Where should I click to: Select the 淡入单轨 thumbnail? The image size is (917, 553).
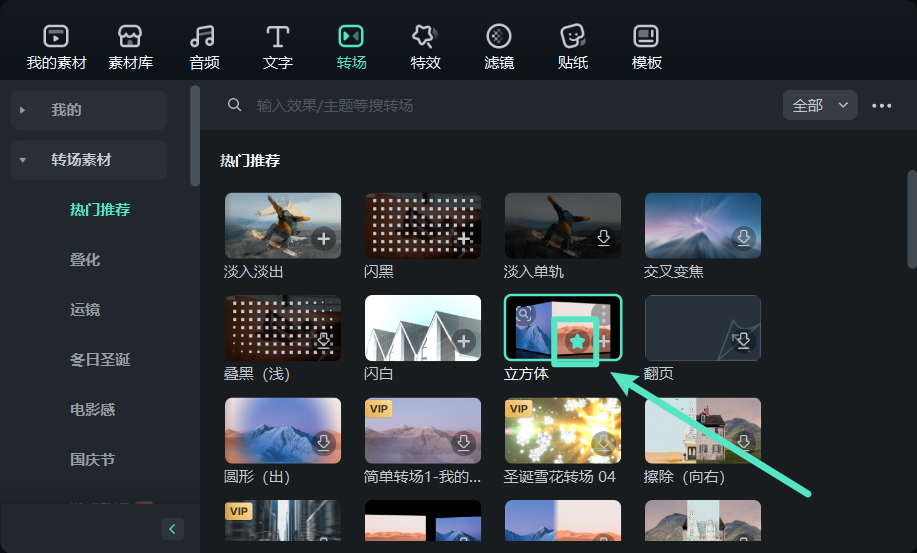point(563,226)
